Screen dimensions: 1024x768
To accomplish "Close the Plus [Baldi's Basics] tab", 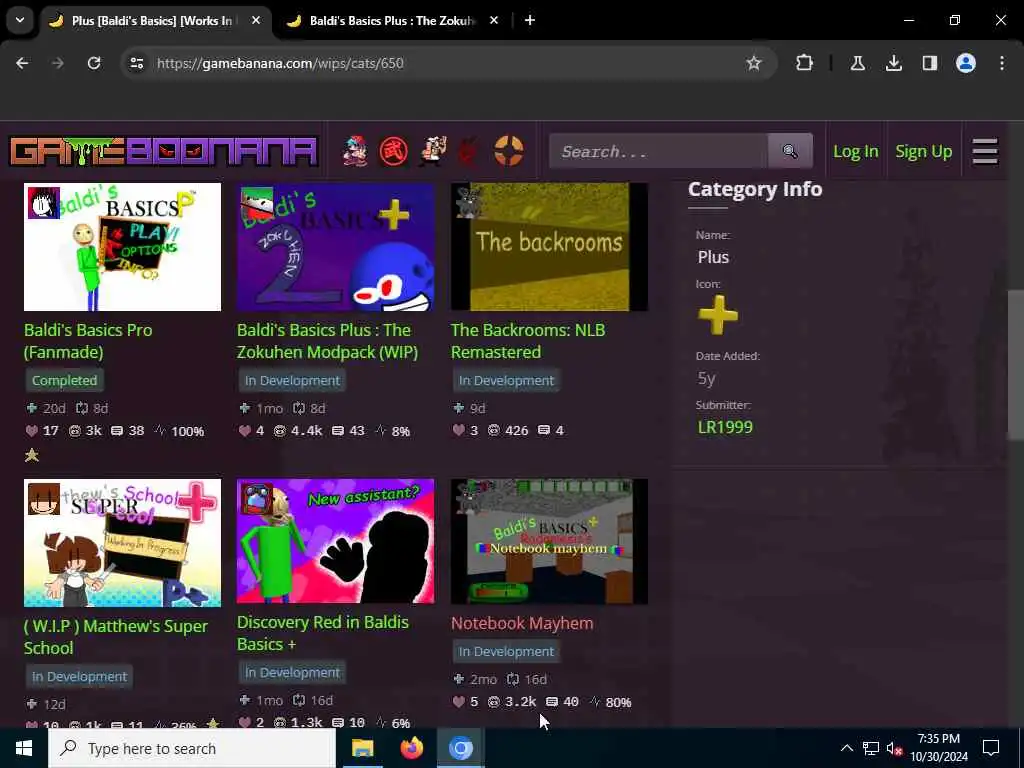I will point(256,20).
